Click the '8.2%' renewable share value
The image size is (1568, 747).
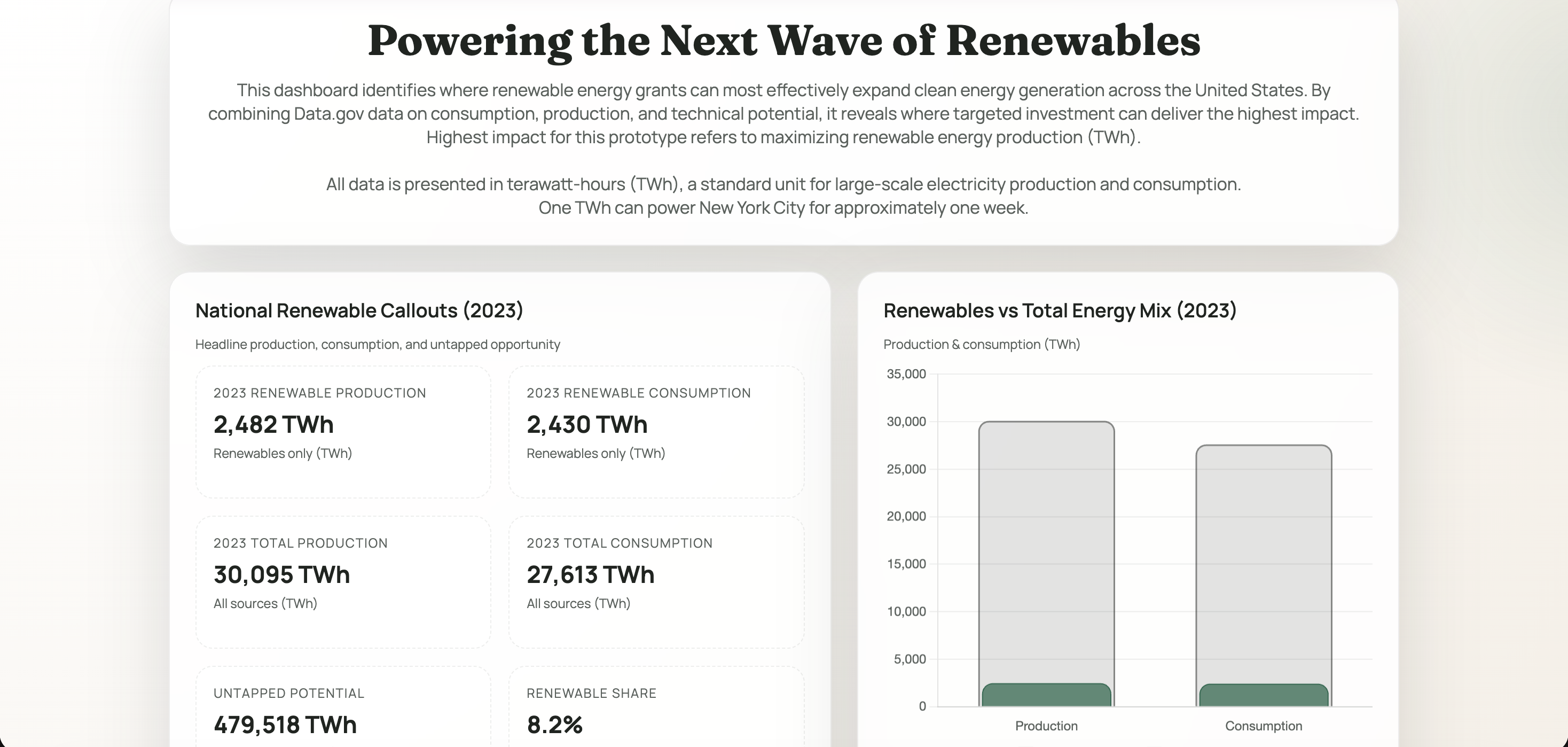[554, 725]
